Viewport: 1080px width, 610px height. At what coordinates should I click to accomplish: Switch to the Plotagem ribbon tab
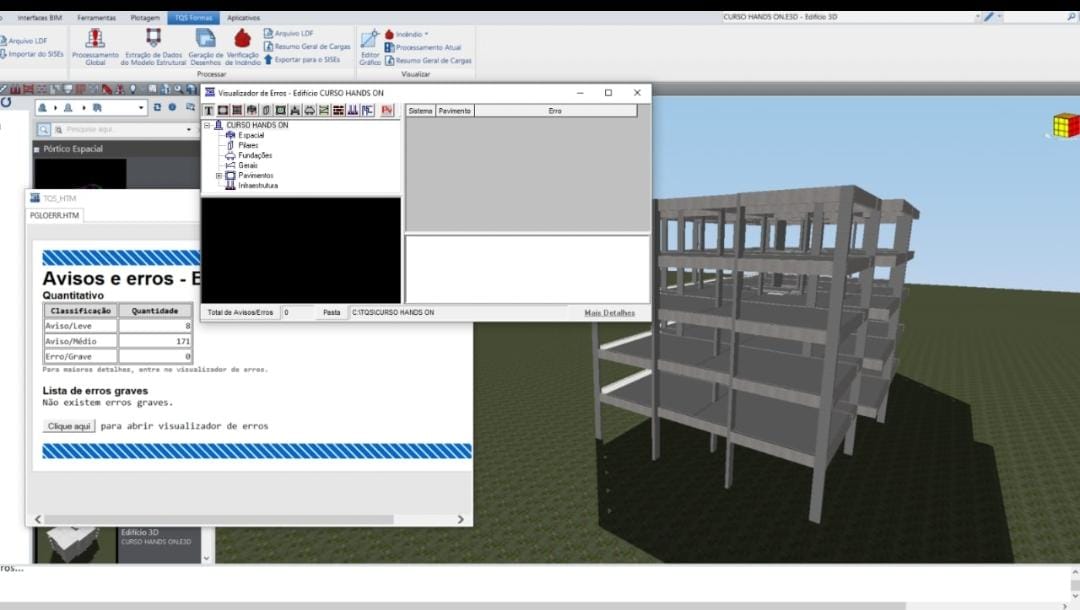tap(145, 18)
